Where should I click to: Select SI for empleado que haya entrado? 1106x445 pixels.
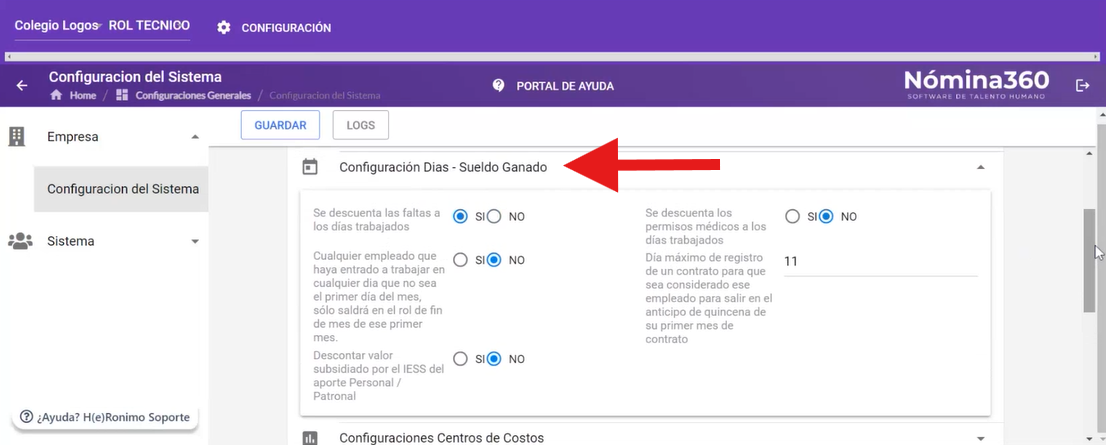pos(461,260)
